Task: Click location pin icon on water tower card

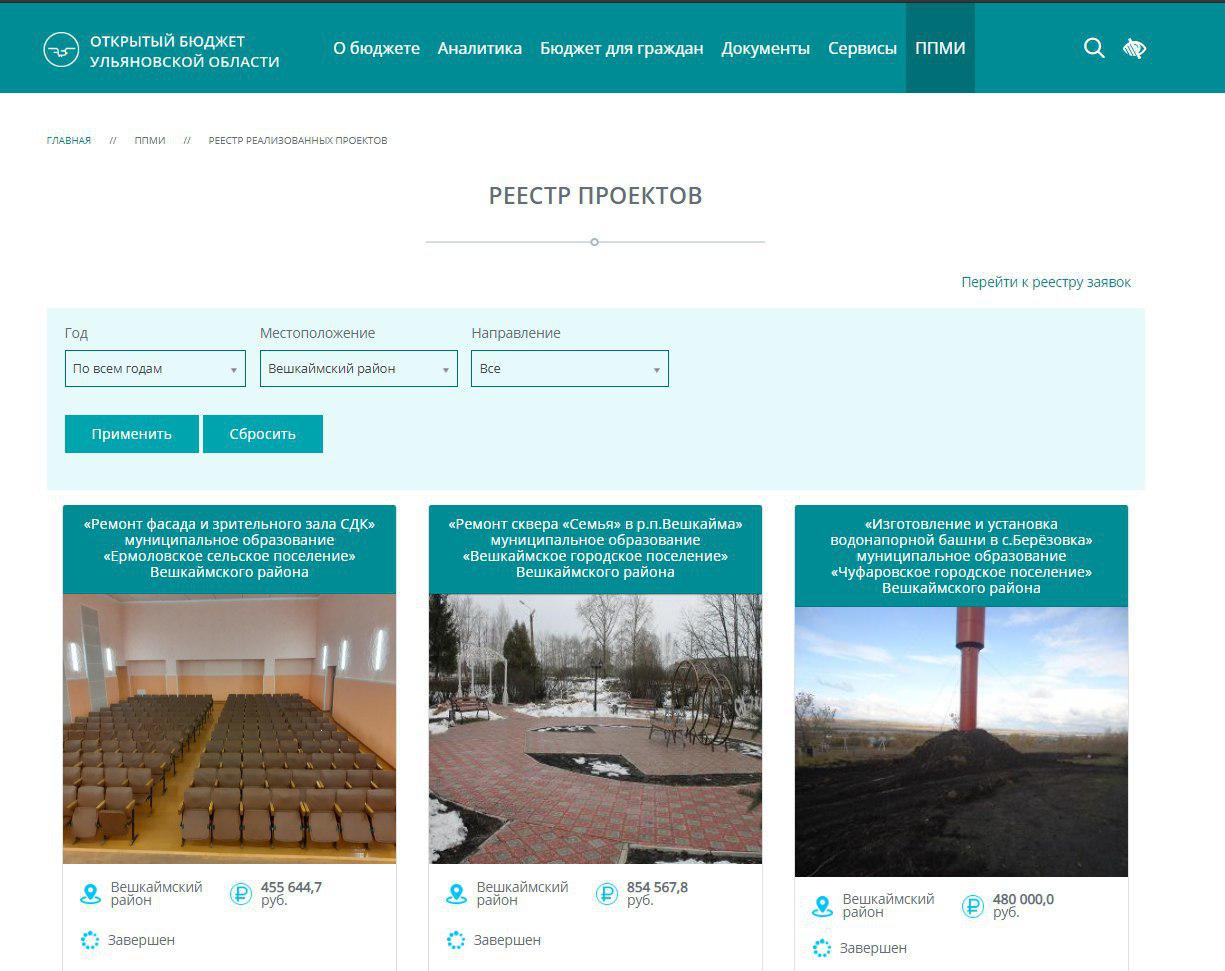Action: click(x=823, y=906)
